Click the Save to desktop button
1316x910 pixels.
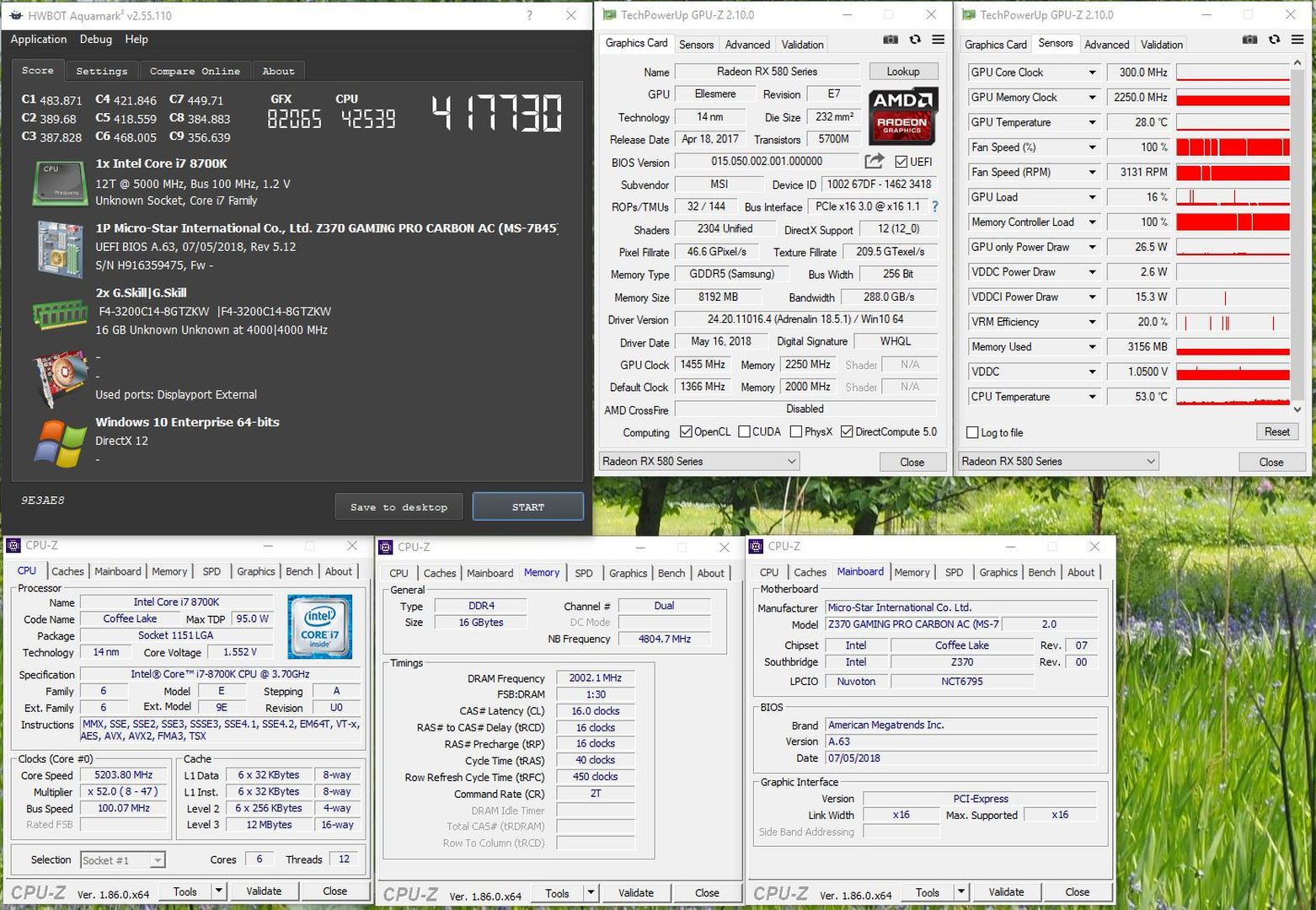(399, 506)
